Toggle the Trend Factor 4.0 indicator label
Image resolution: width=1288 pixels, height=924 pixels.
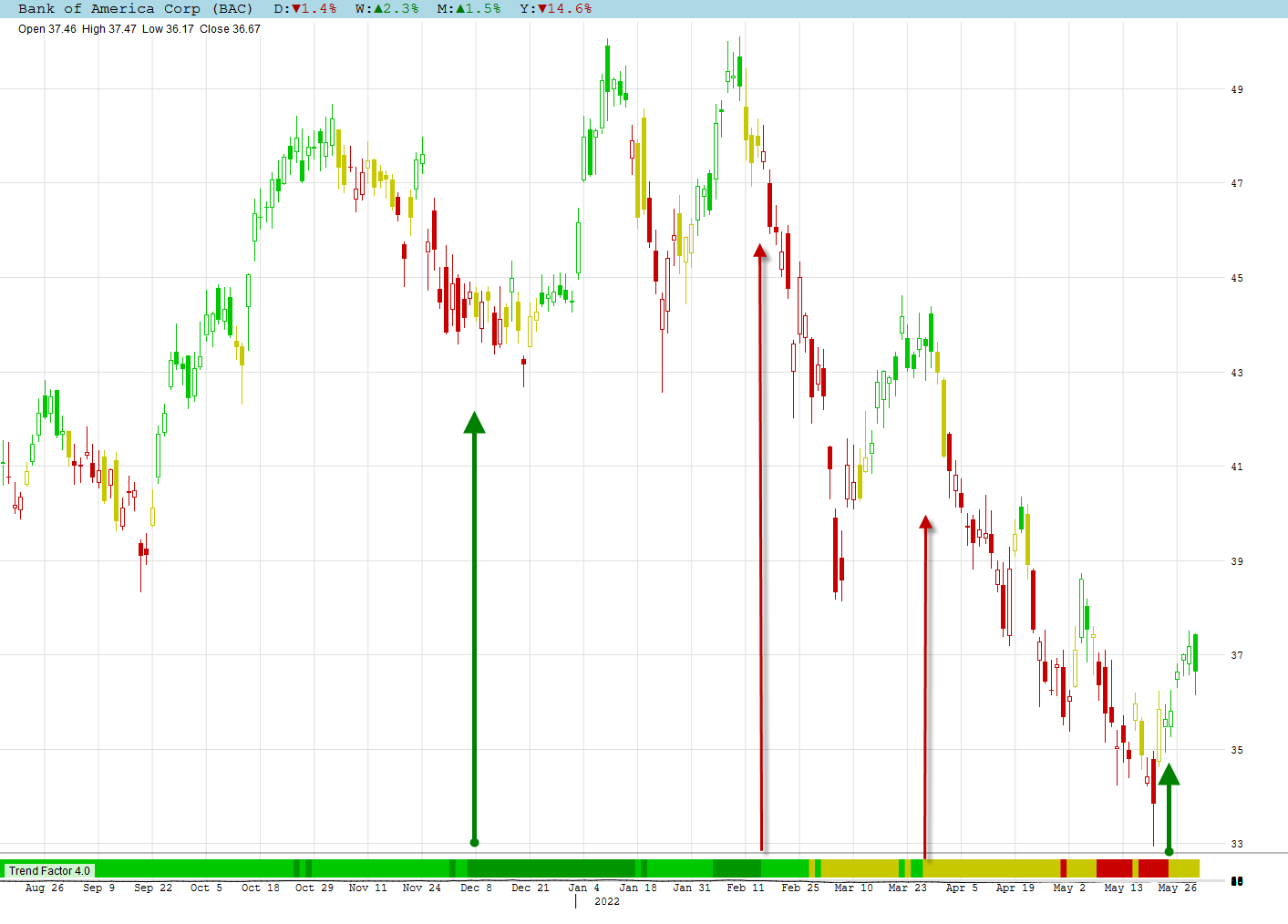click(50, 870)
